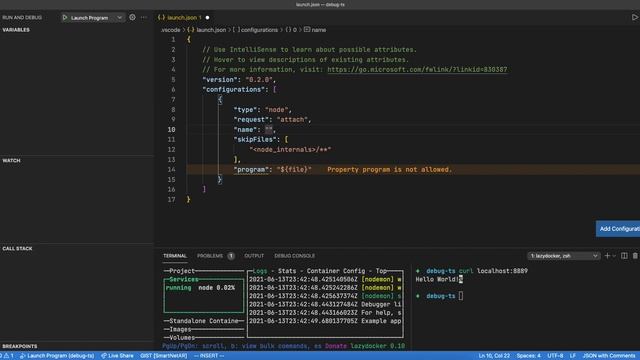Open the go.microsoft.com fwlink URL
The width and height of the screenshot is (640, 360).
417,69
